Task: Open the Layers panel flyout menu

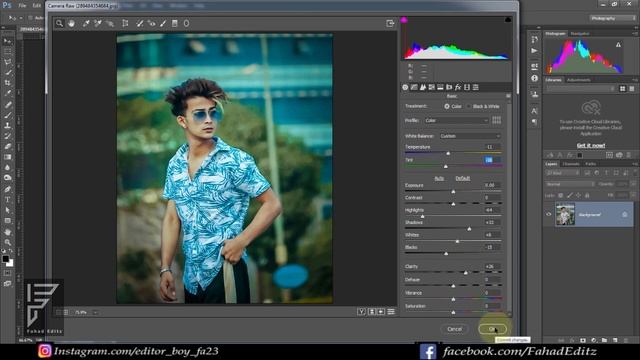Action: click(x=635, y=164)
